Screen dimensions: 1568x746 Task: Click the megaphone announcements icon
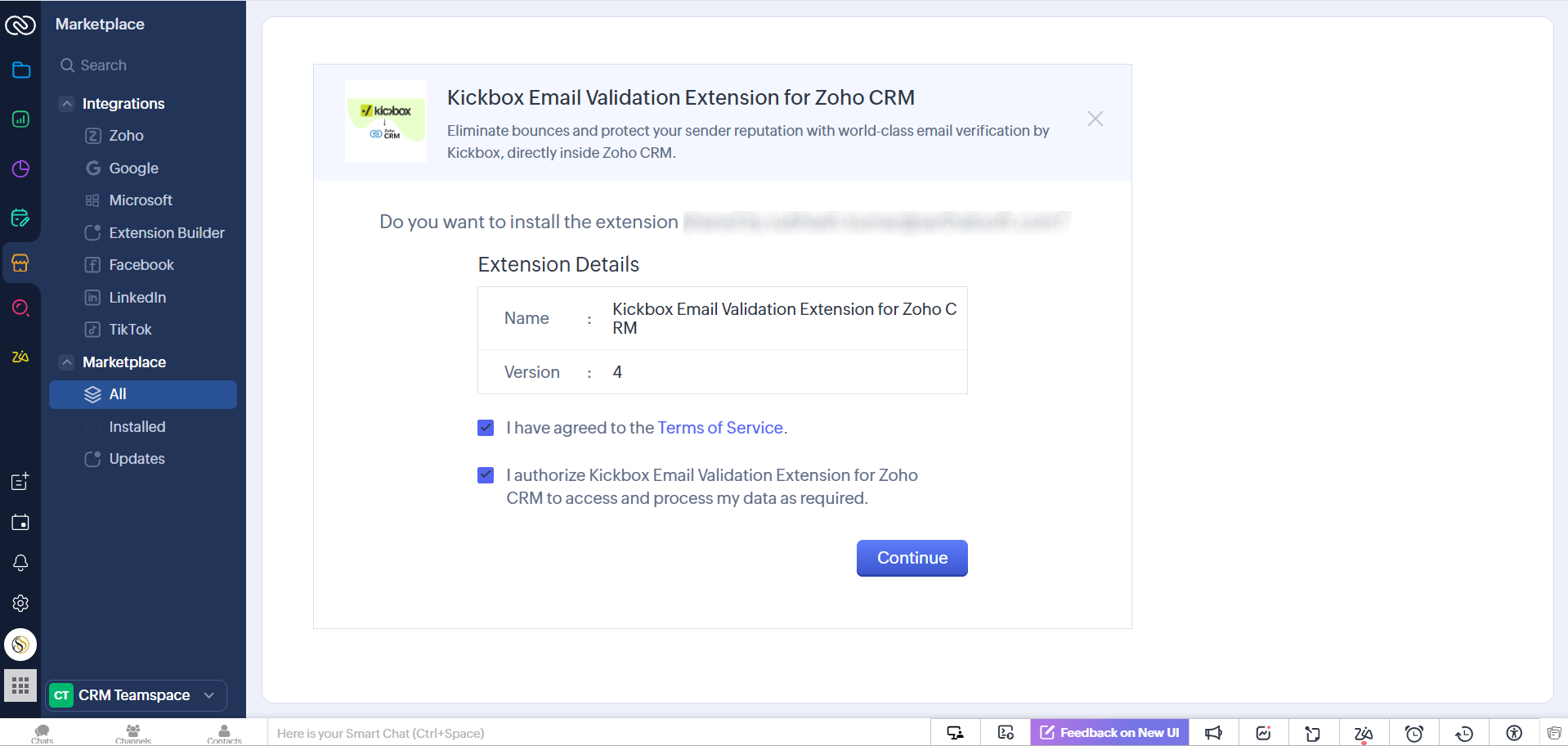[1213, 733]
